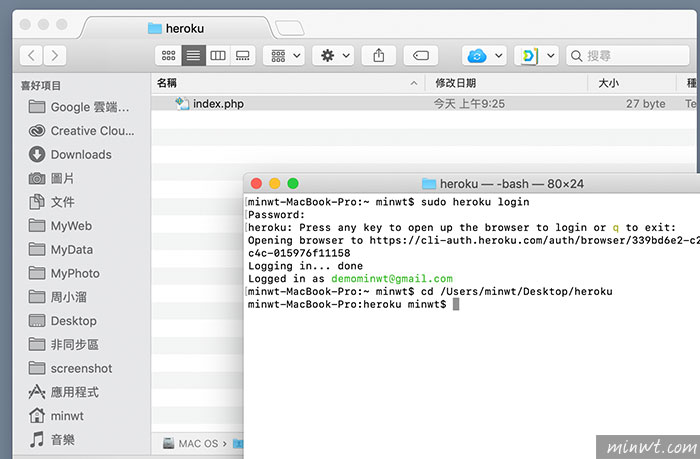
Task: Open 應用程式 in the sidebar
Action: 64,392
